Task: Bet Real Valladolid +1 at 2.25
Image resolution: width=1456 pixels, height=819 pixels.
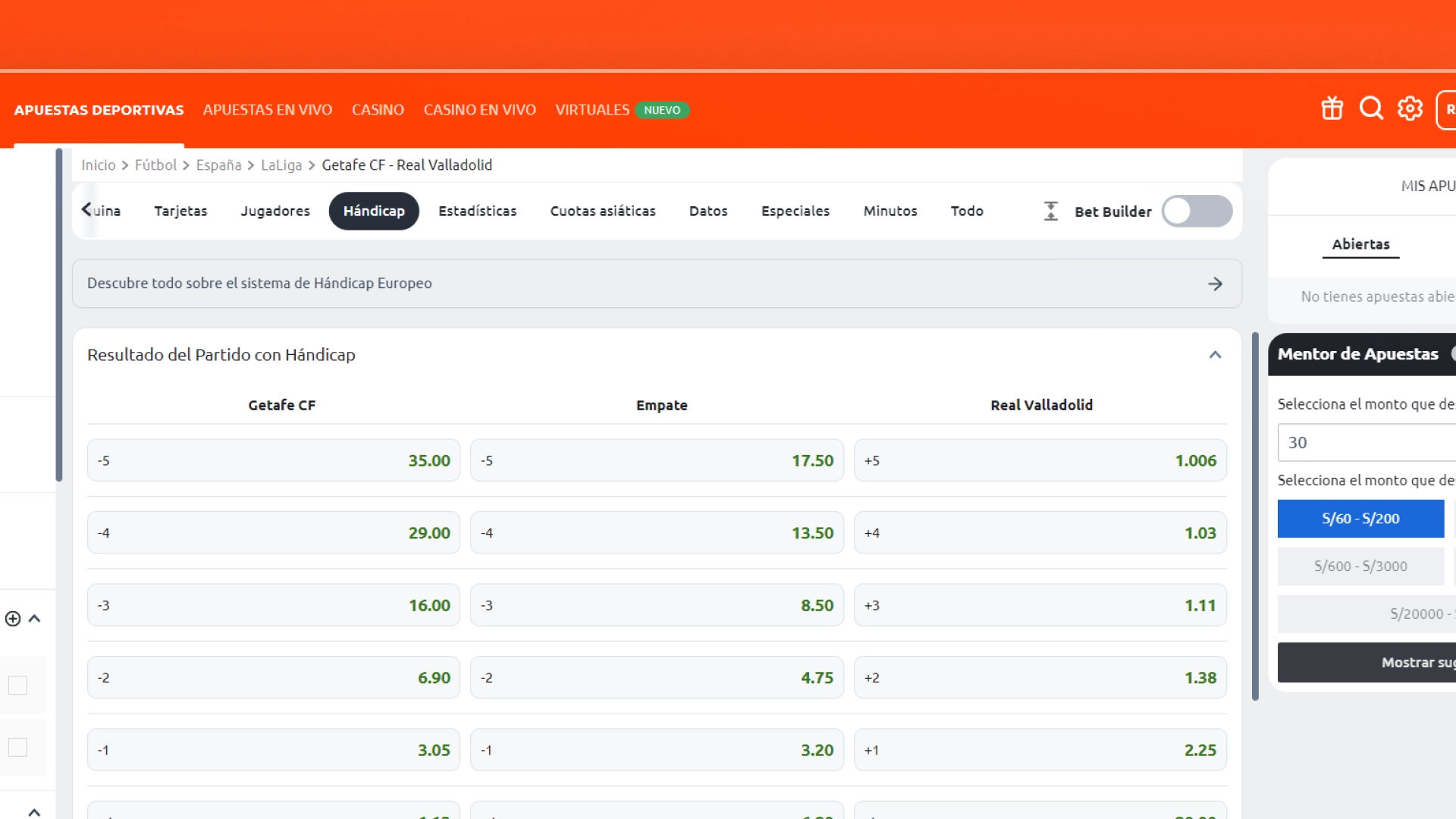Action: coord(1040,750)
